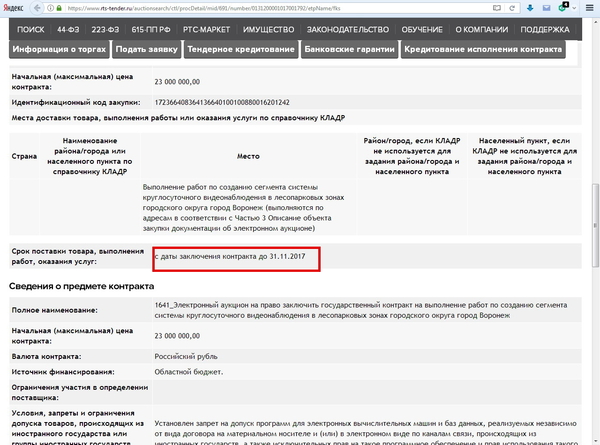The height and width of the screenshot is (445, 600).
Task: Switch to Информация о торгах tab
Action: [x=60, y=50]
